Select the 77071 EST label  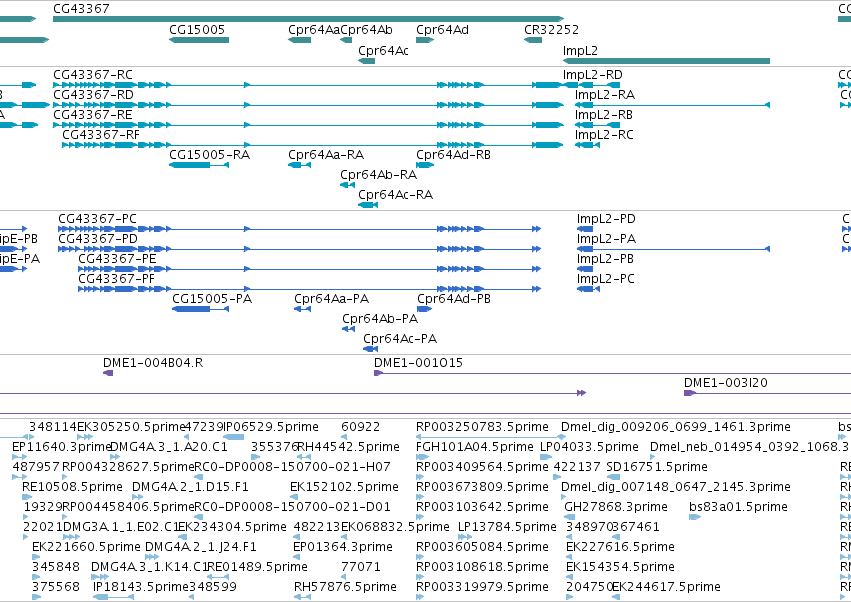tap(360, 567)
